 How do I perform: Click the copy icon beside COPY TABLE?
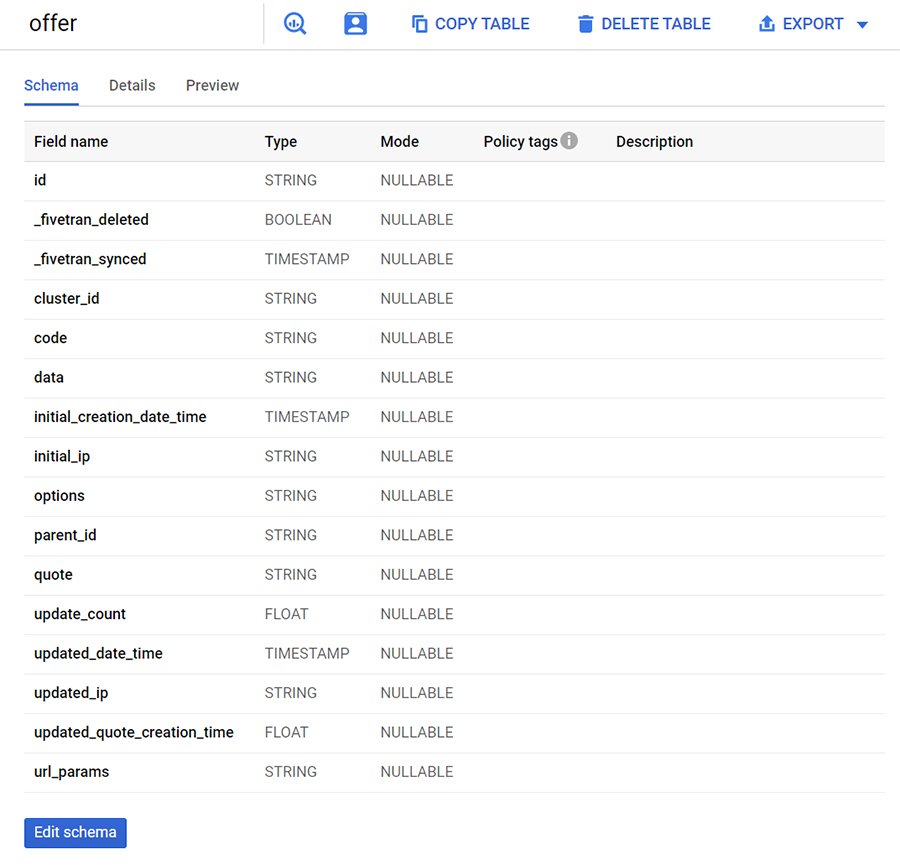pyautogui.click(x=420, y=24)
